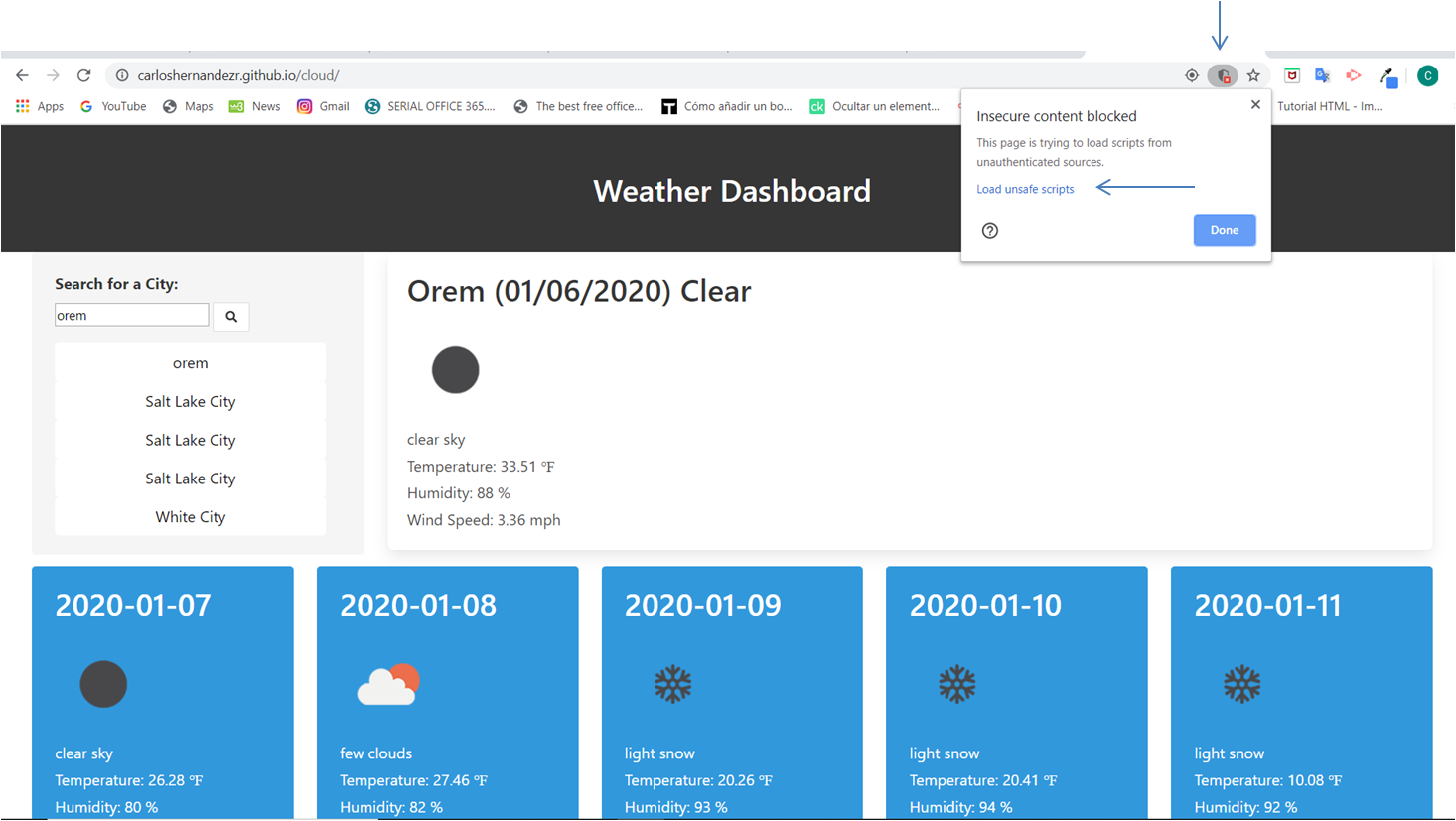Go back with the browser back arrow

(22, 75)
